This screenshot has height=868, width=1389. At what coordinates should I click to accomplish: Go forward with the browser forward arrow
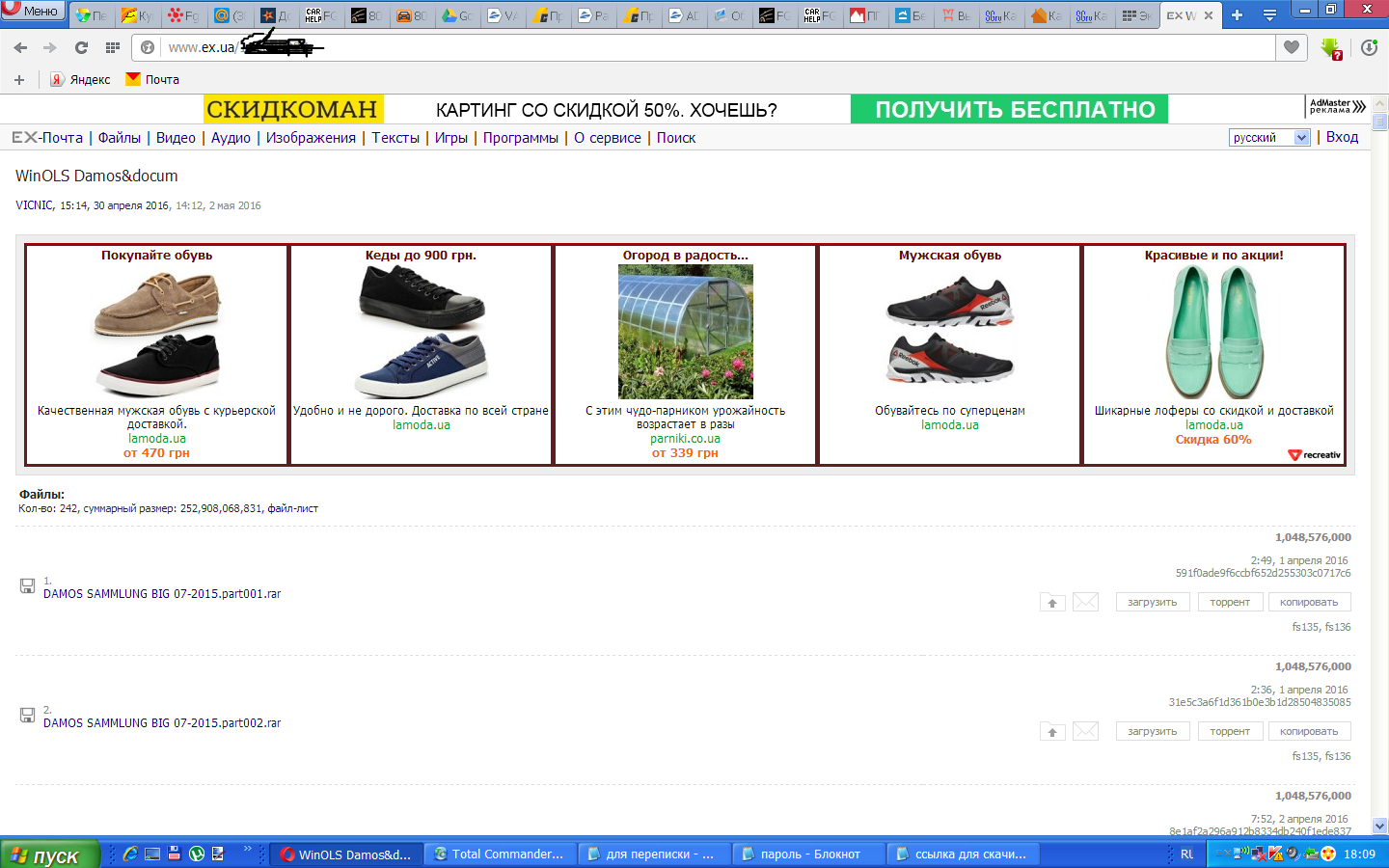coord(50,47)
